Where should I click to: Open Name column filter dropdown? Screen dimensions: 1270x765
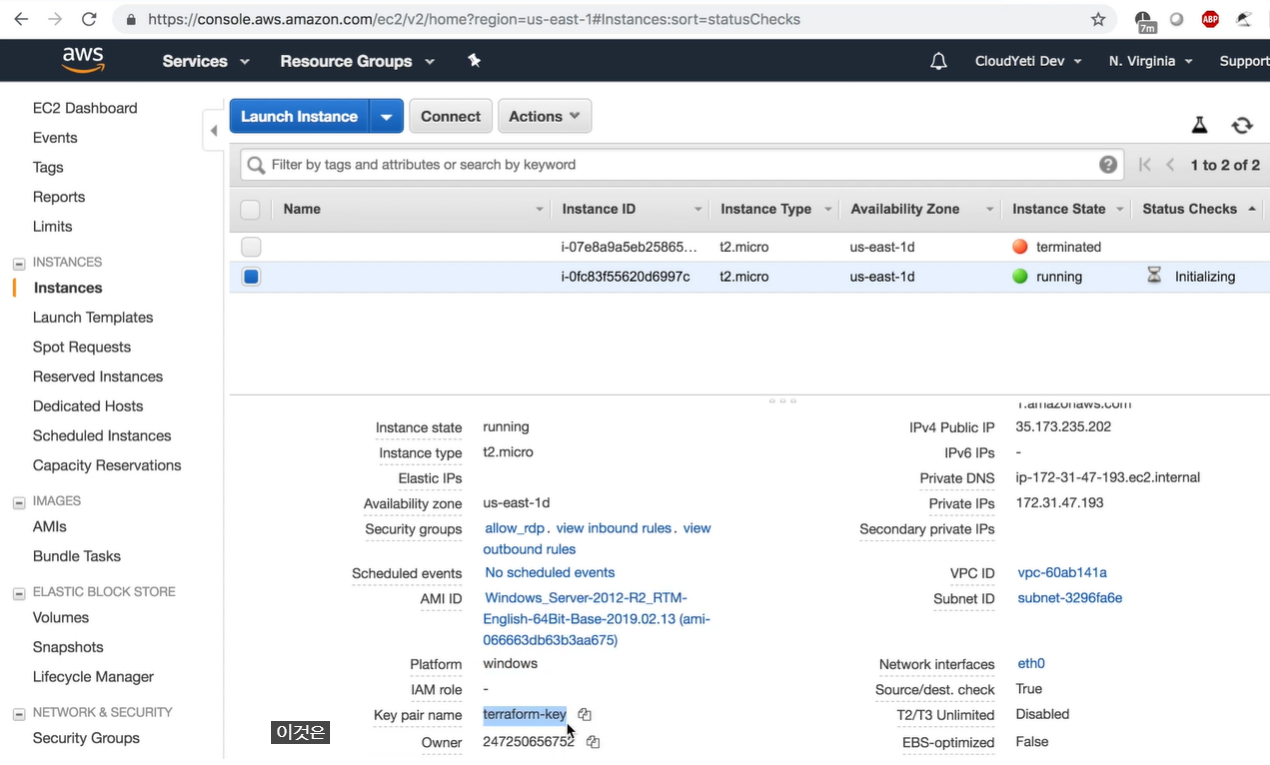pos(540,209)
